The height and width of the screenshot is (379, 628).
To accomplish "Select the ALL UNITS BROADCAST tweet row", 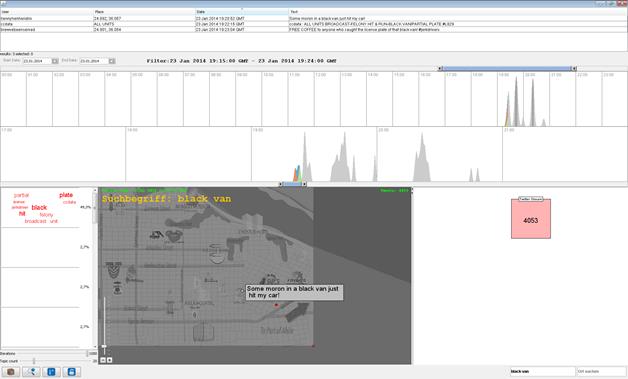I will pos(314,24).
